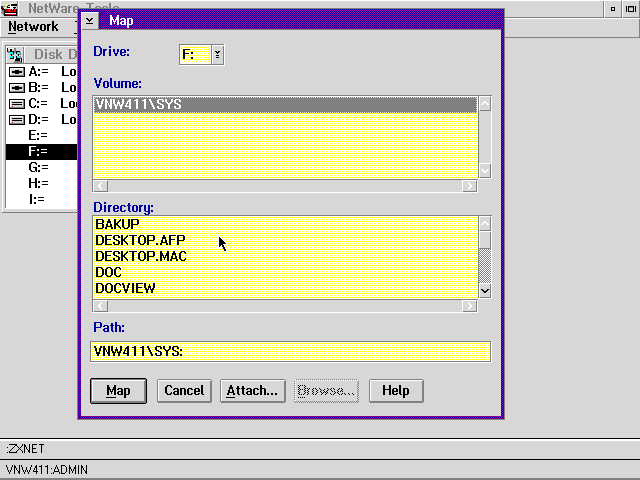
Task: Click the Directory list horizontal scroll left arrow
Action: pyautogui.click(x=101, y=306)
